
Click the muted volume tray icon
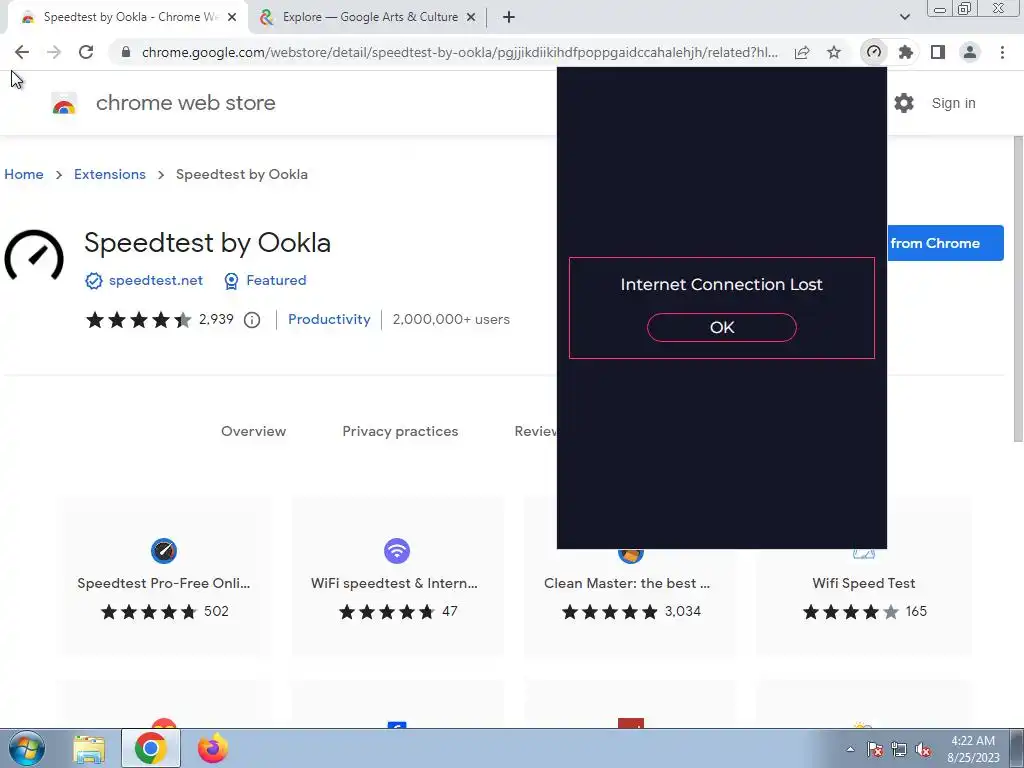tap(923, 750)
